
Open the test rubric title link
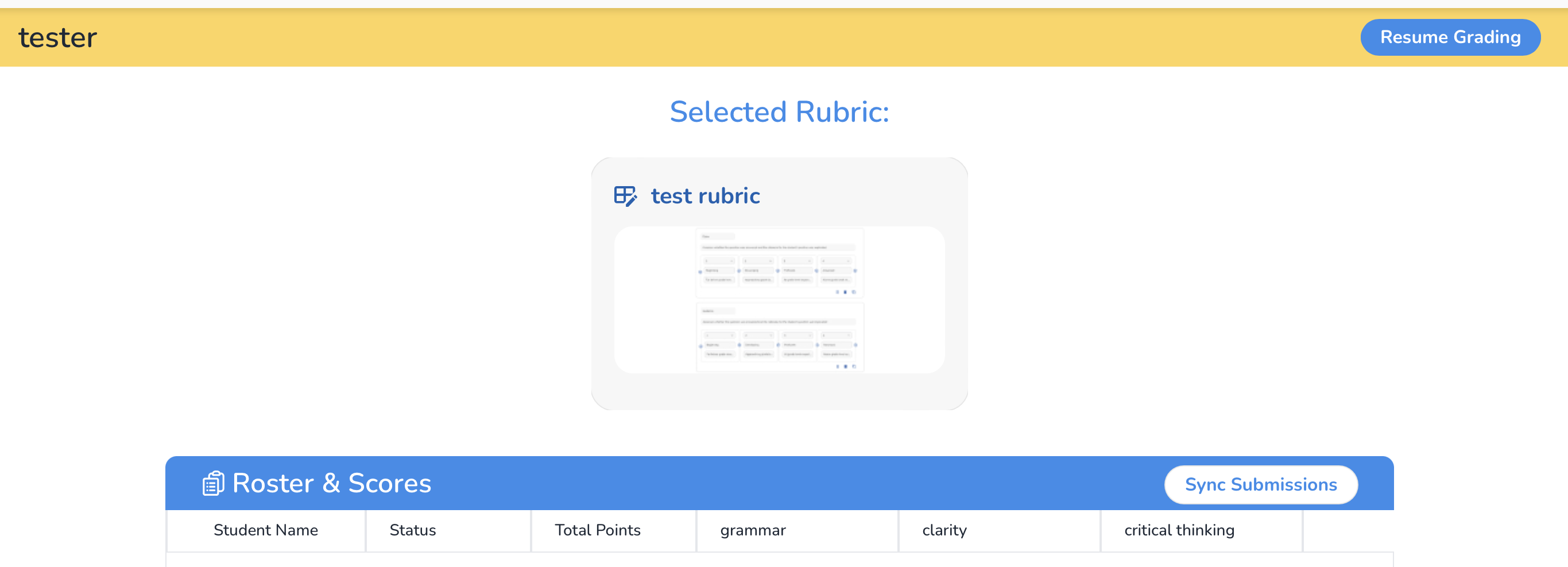point(705,196)
